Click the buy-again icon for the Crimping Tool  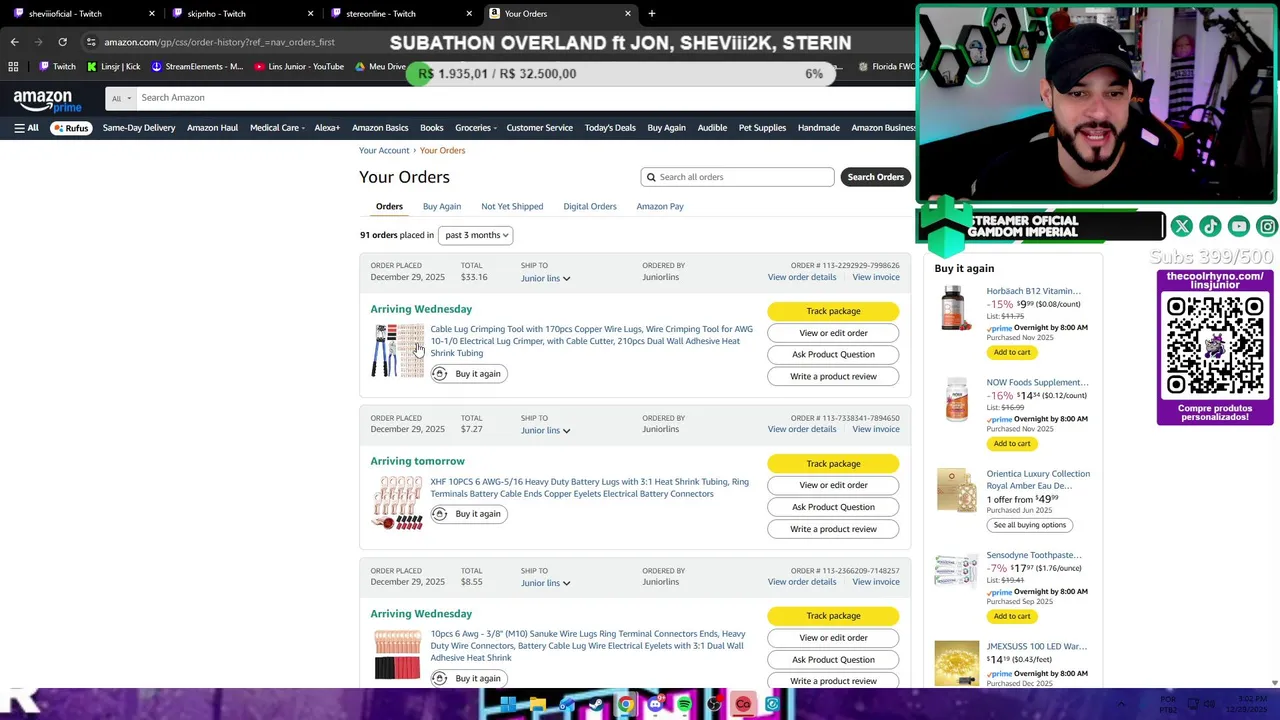(439, 374)
